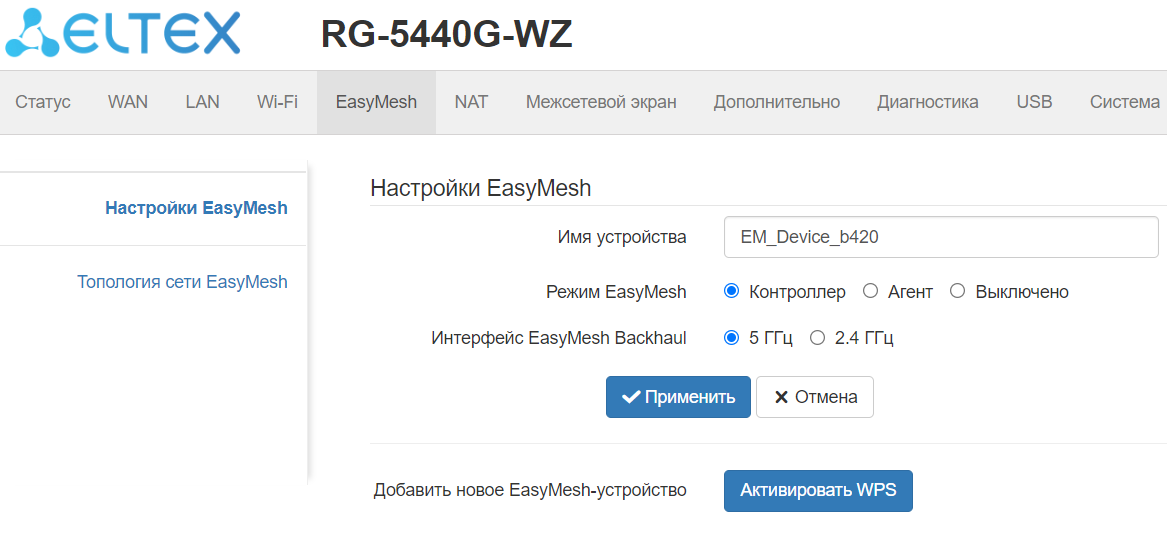
Task: Switch to the USB tab
Action: (x=1034, y=102)
